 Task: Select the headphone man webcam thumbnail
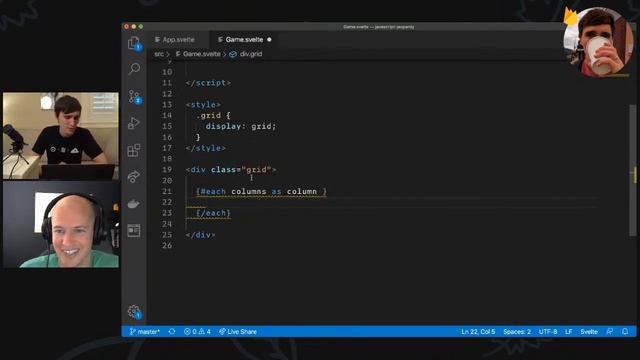(x=61, y=225)
